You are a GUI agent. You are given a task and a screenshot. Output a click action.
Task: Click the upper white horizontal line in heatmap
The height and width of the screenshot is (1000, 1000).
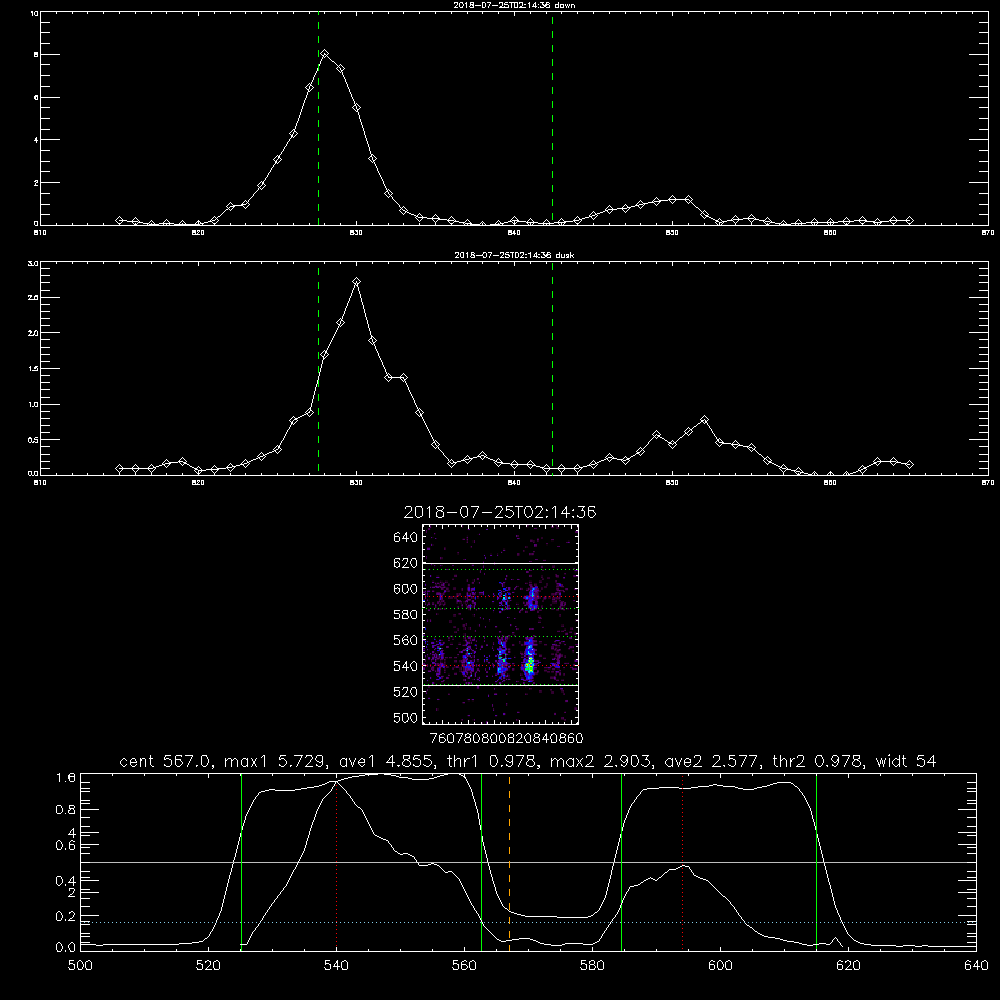point(501,563)
